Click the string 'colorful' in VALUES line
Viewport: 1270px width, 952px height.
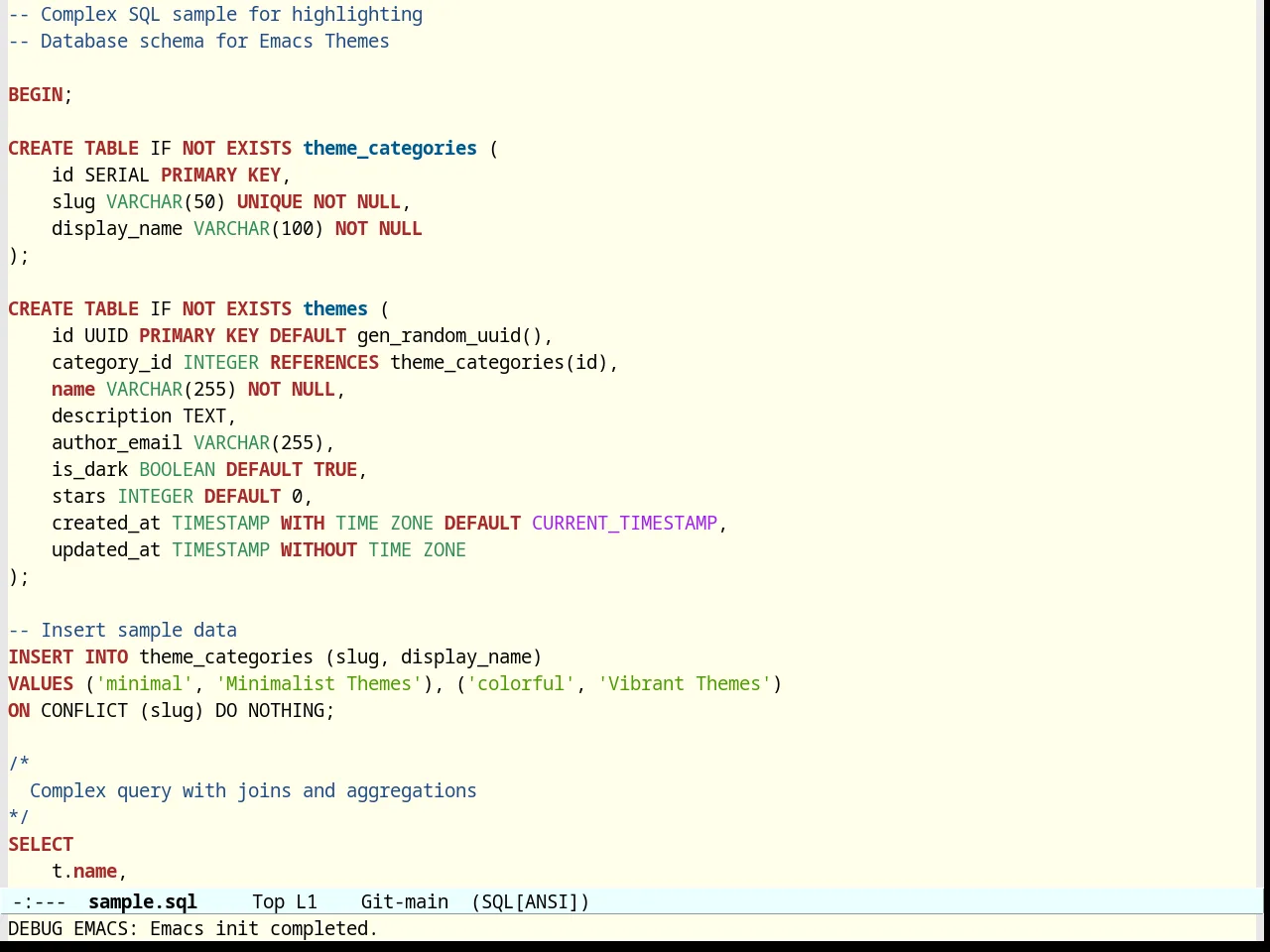click(x=521, y=683)
